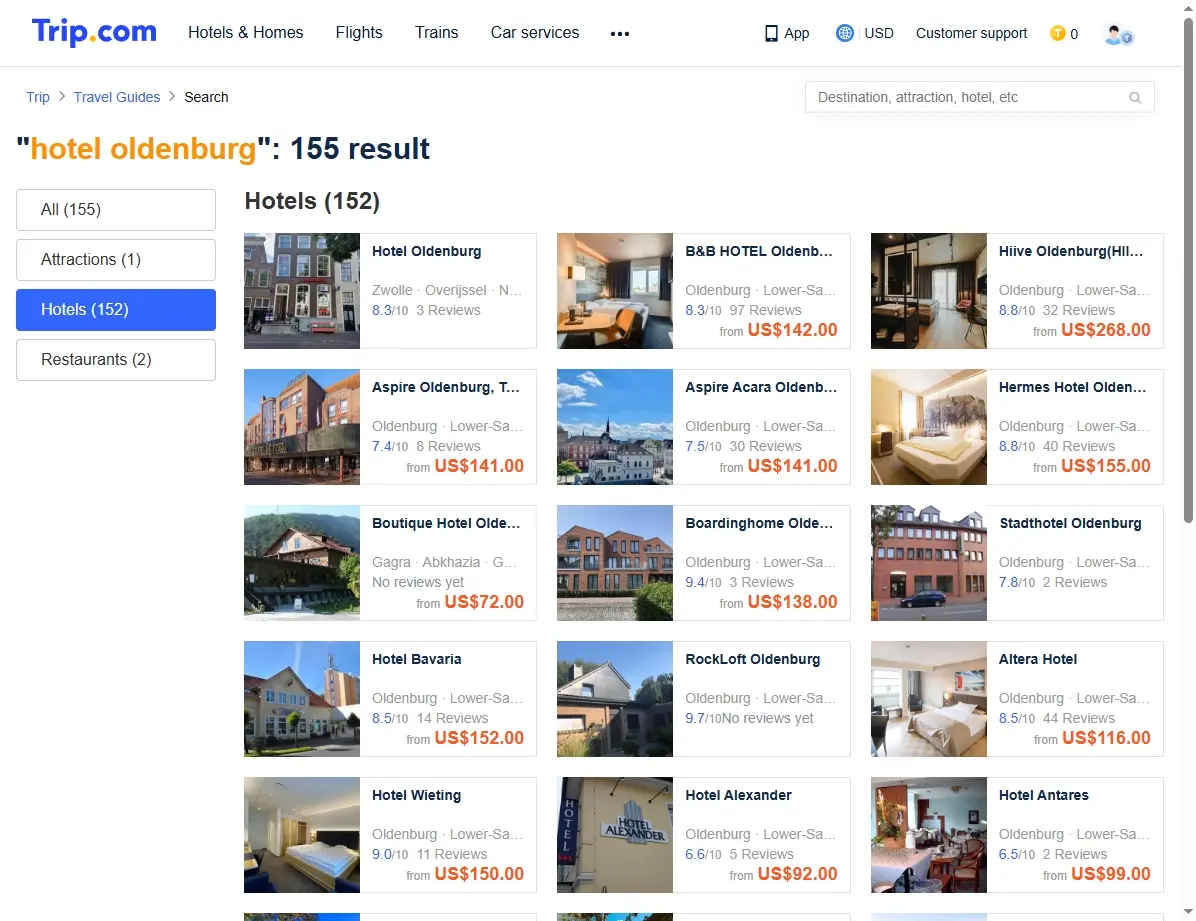Click Altera Hotel title
1196x921 pixels.
1037,659
